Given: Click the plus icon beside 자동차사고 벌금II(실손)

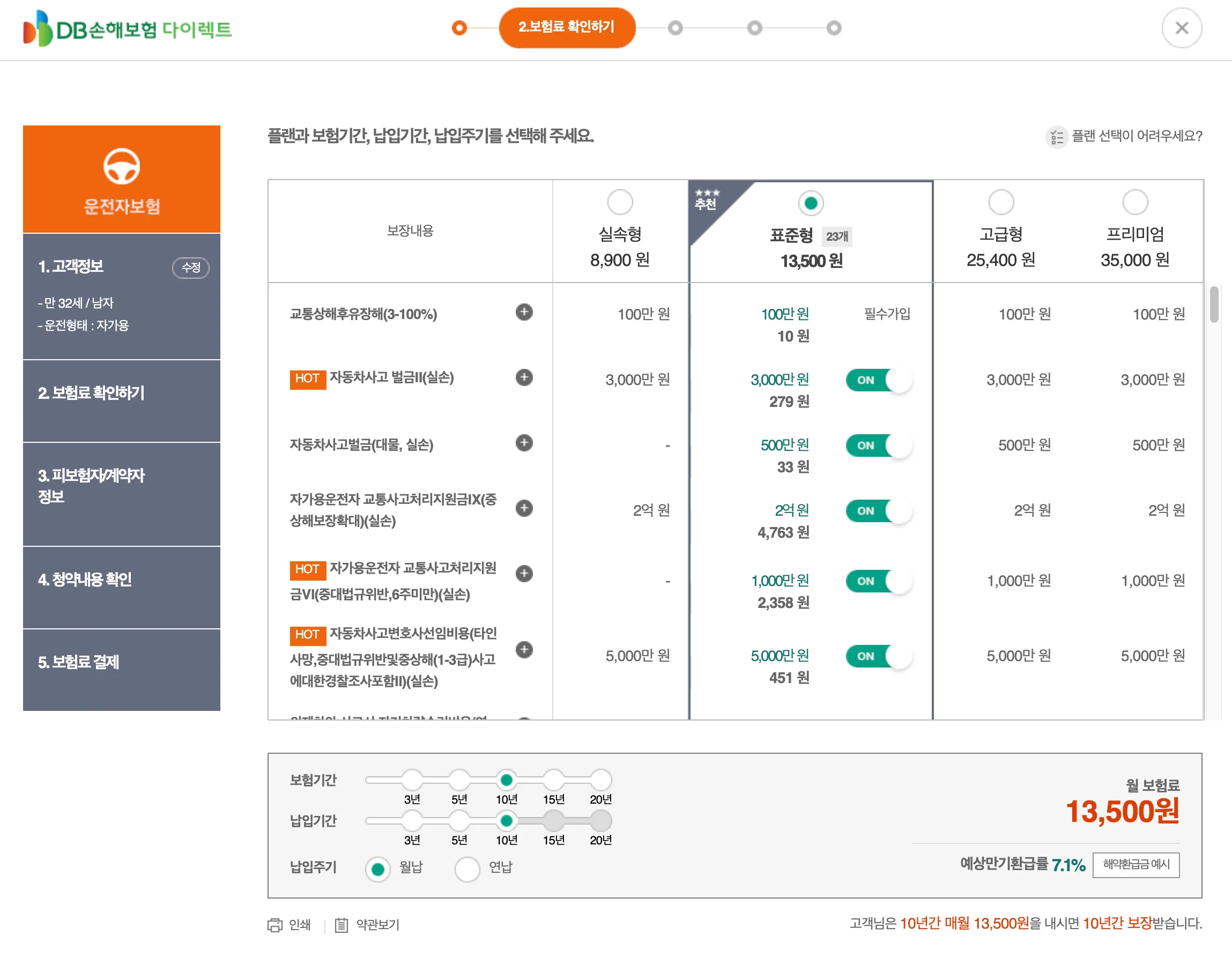Looking at the screenshot, I should [x=524, y=378].
